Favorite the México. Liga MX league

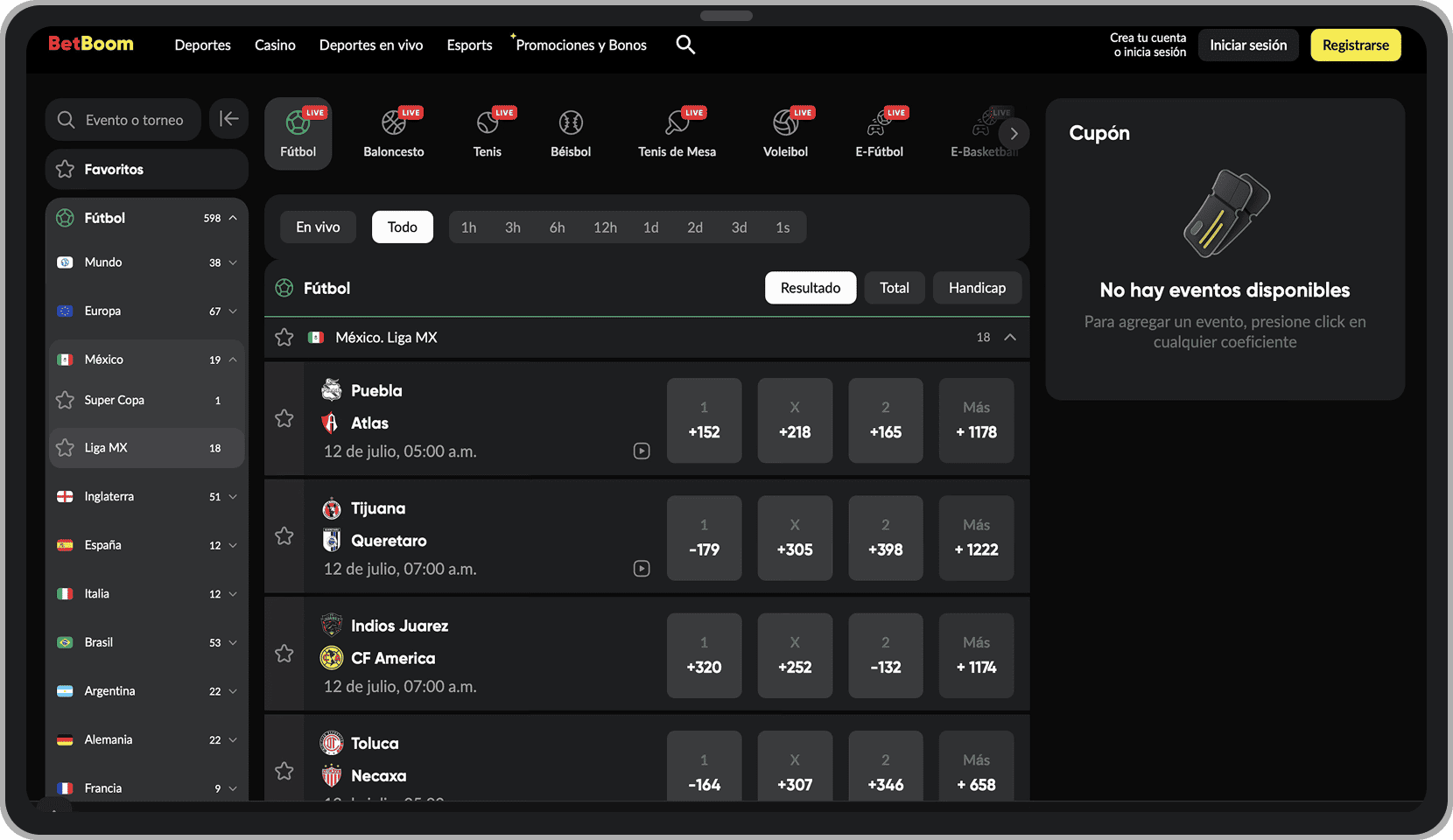pos(284,338)
